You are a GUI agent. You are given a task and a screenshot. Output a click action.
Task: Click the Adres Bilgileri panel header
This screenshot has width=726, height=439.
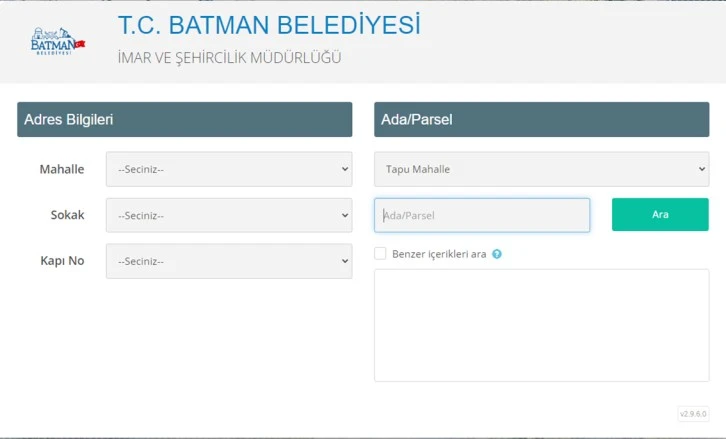pos(185,119)
